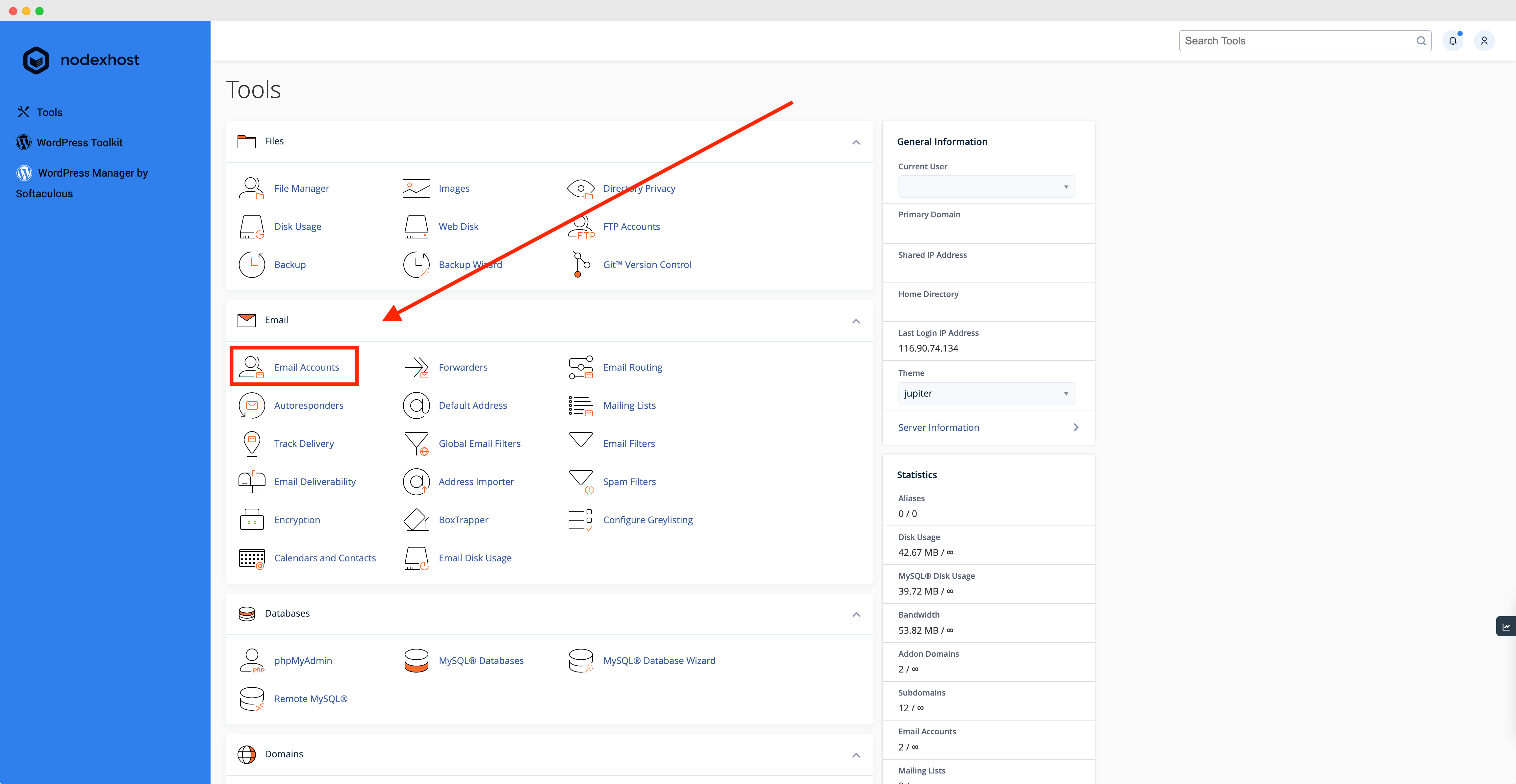Click the Remote MySQL icon
Screen dimensions: 1516x784
pyautogui.click(x=251, y=699)
